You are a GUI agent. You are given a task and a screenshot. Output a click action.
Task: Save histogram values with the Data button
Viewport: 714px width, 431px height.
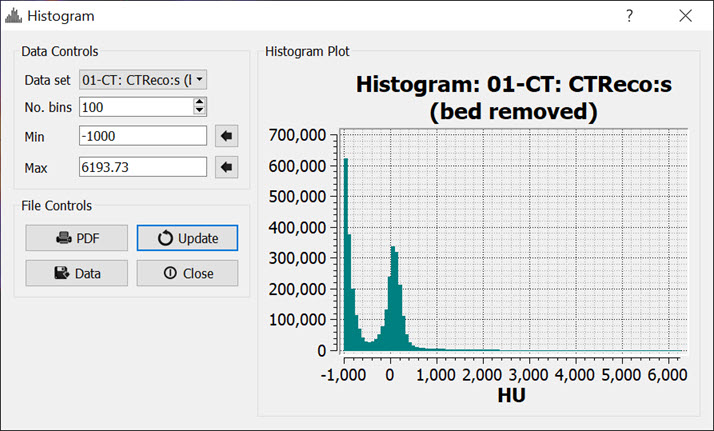point(77,273)
